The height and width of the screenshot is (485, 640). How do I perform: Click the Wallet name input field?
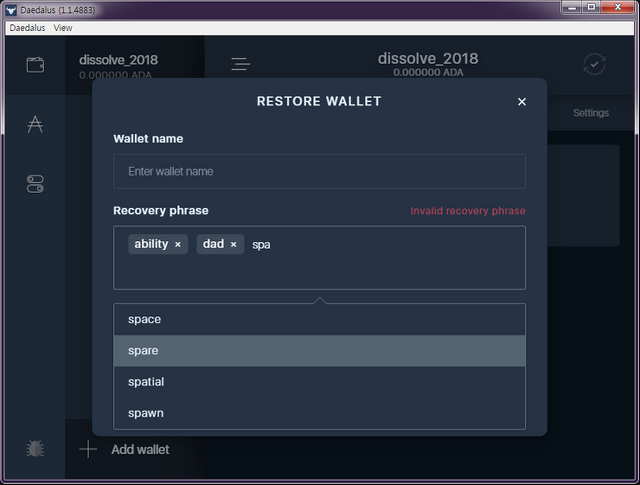tap(319, 171)
